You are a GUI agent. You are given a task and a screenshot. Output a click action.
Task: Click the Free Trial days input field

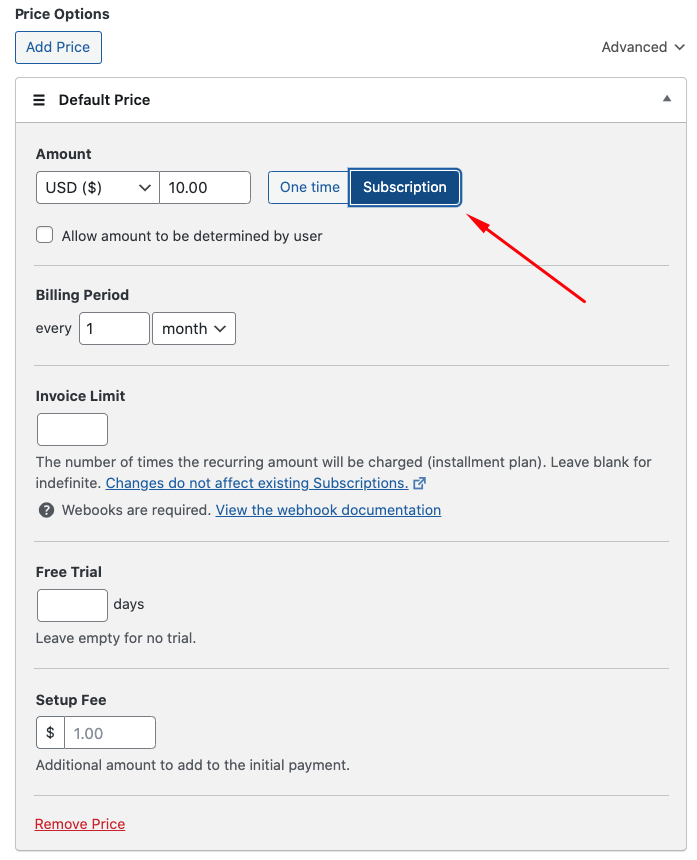tap(72, 605)
